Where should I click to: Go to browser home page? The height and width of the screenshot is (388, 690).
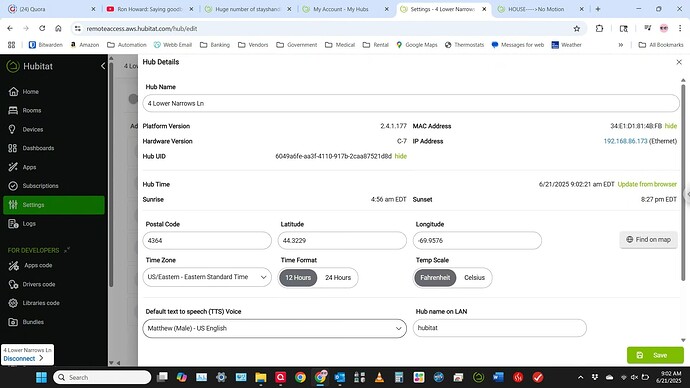click(x=58, y=28)
